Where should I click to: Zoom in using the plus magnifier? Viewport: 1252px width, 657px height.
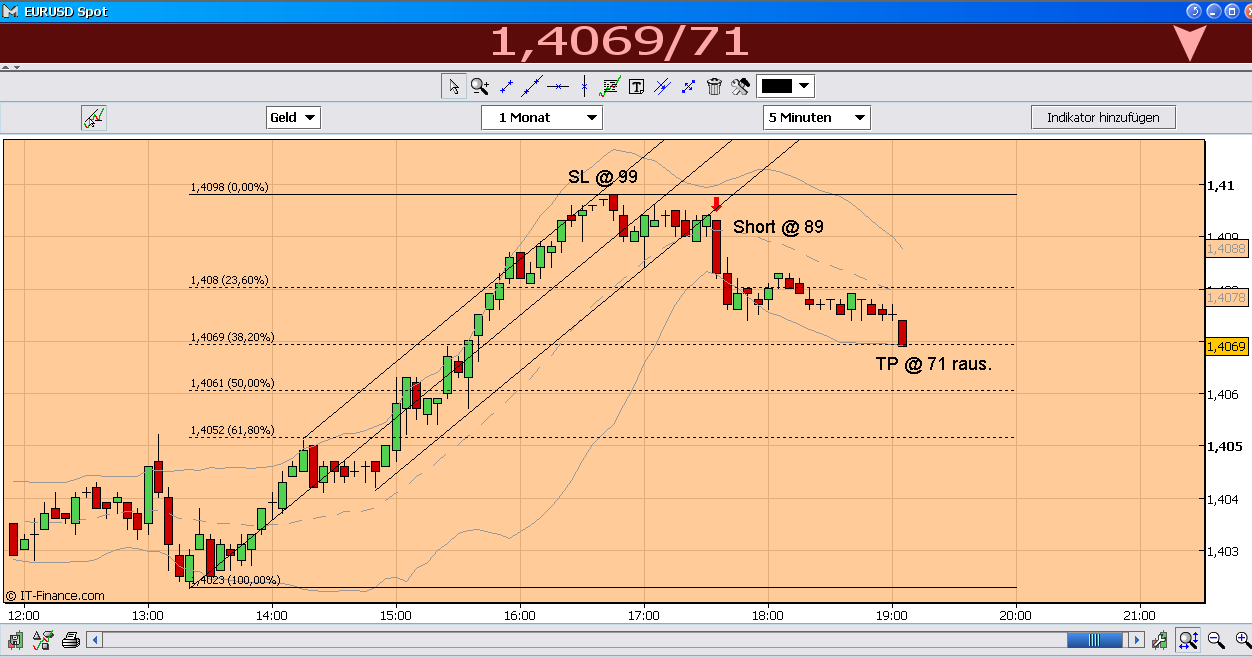tap(1241, 640)
